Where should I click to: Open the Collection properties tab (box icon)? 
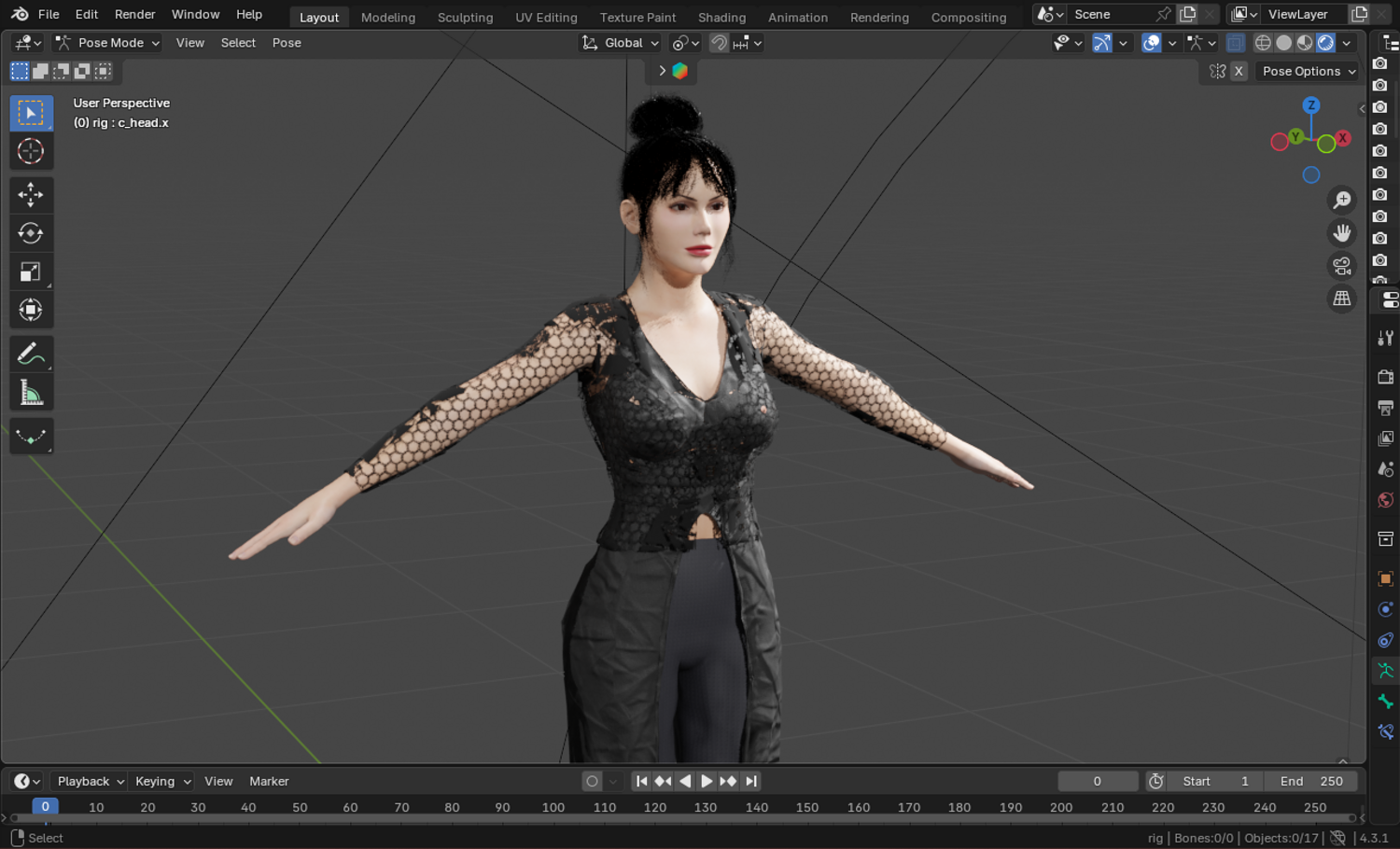pos(1386,539)
